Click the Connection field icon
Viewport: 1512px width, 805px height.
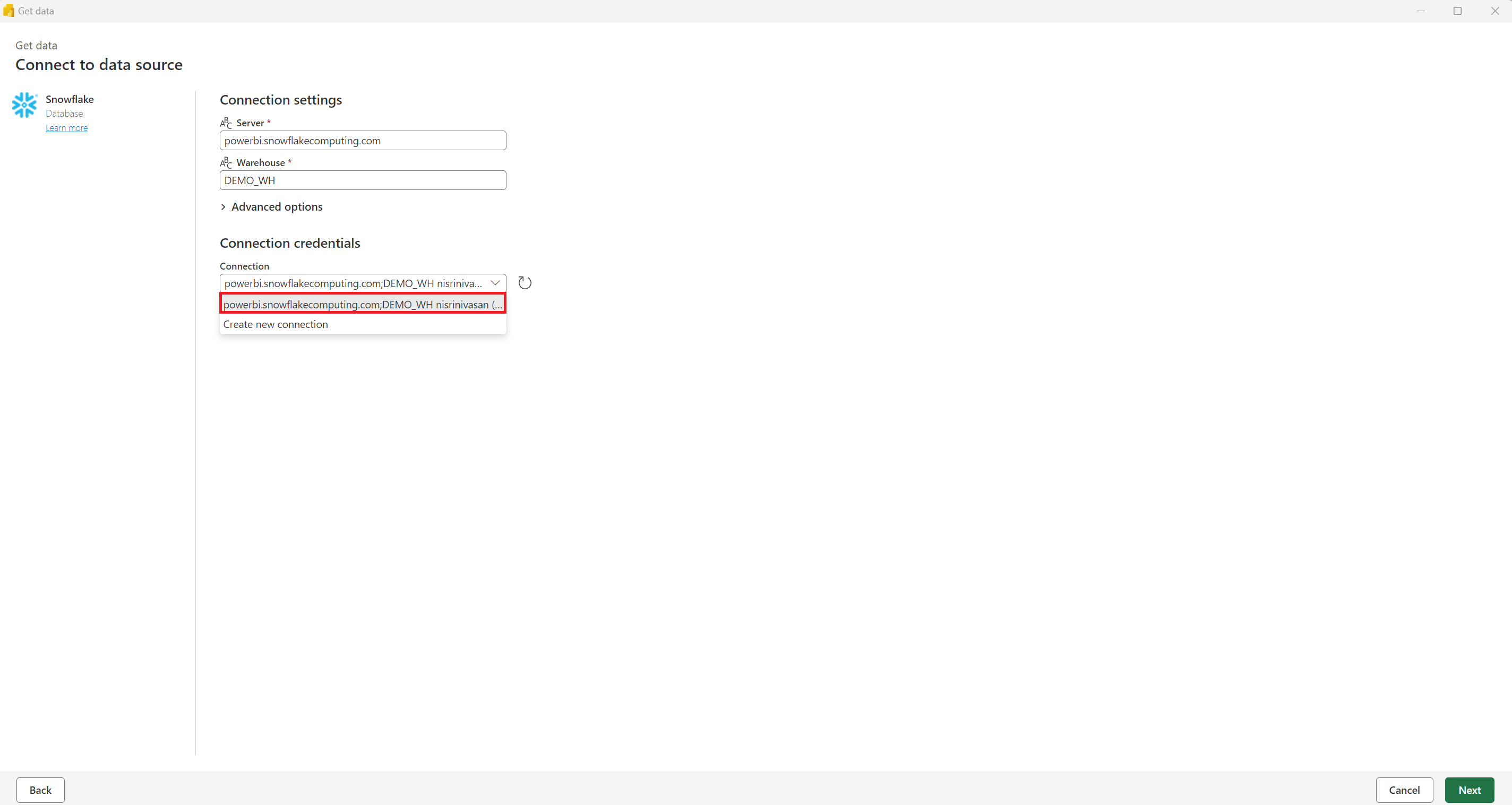coord(524,282)
